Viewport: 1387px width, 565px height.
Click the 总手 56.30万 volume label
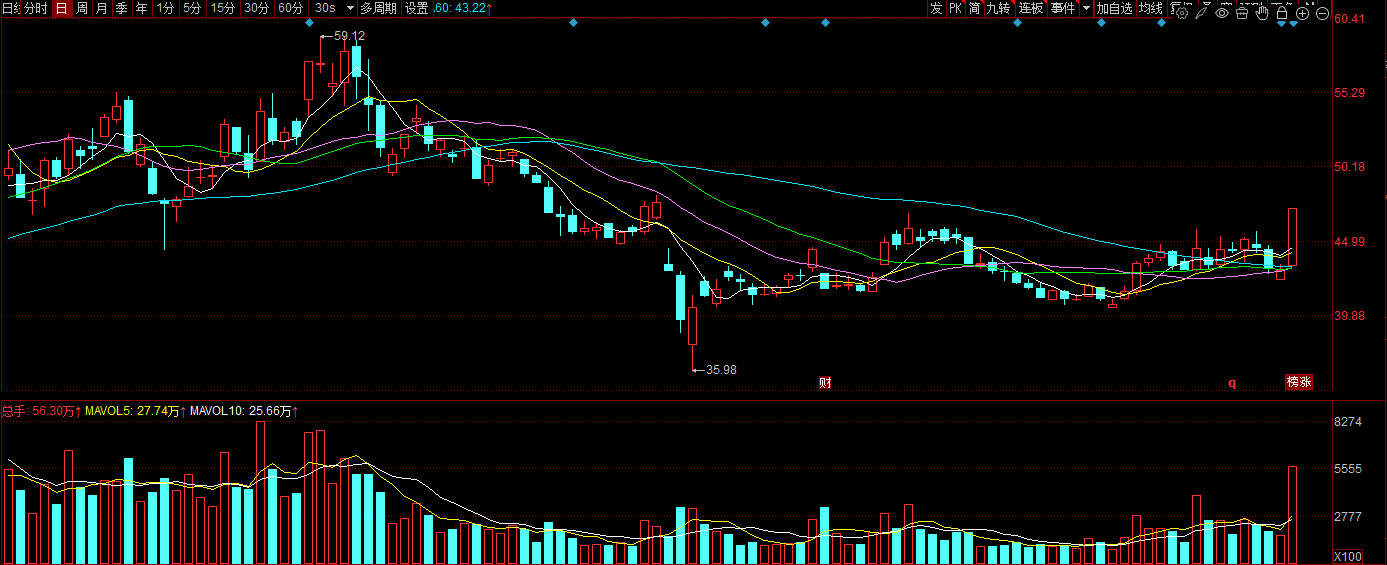click(40, 411)
